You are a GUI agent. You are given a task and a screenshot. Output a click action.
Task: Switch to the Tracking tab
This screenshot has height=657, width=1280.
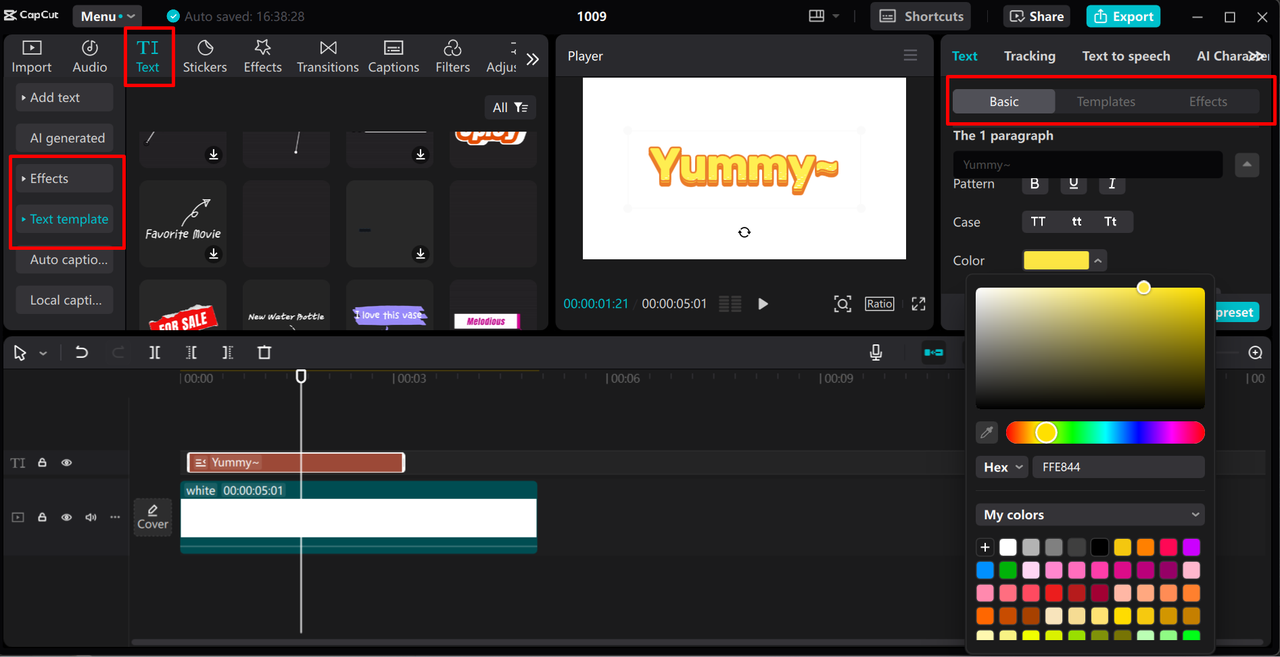(1030, 56)
